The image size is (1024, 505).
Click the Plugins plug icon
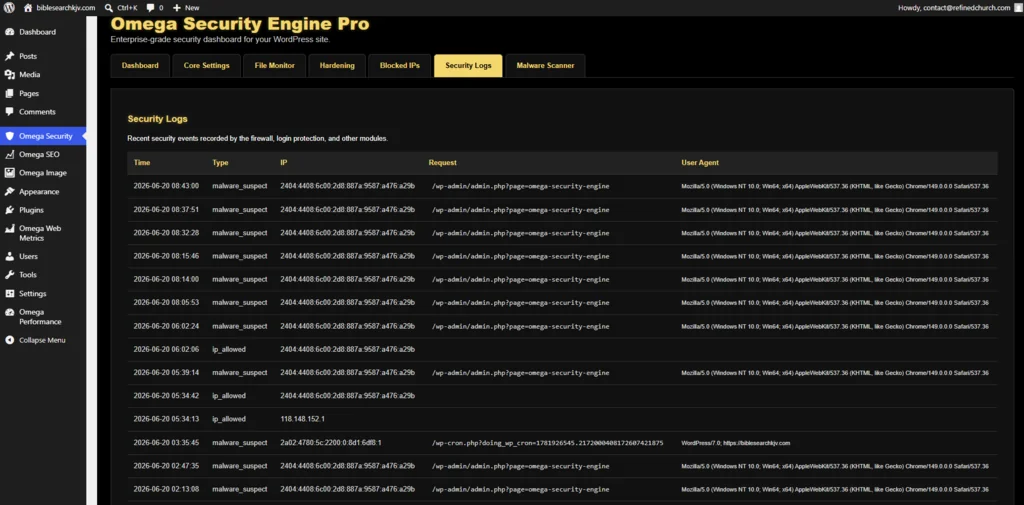[x=9, y=210]
